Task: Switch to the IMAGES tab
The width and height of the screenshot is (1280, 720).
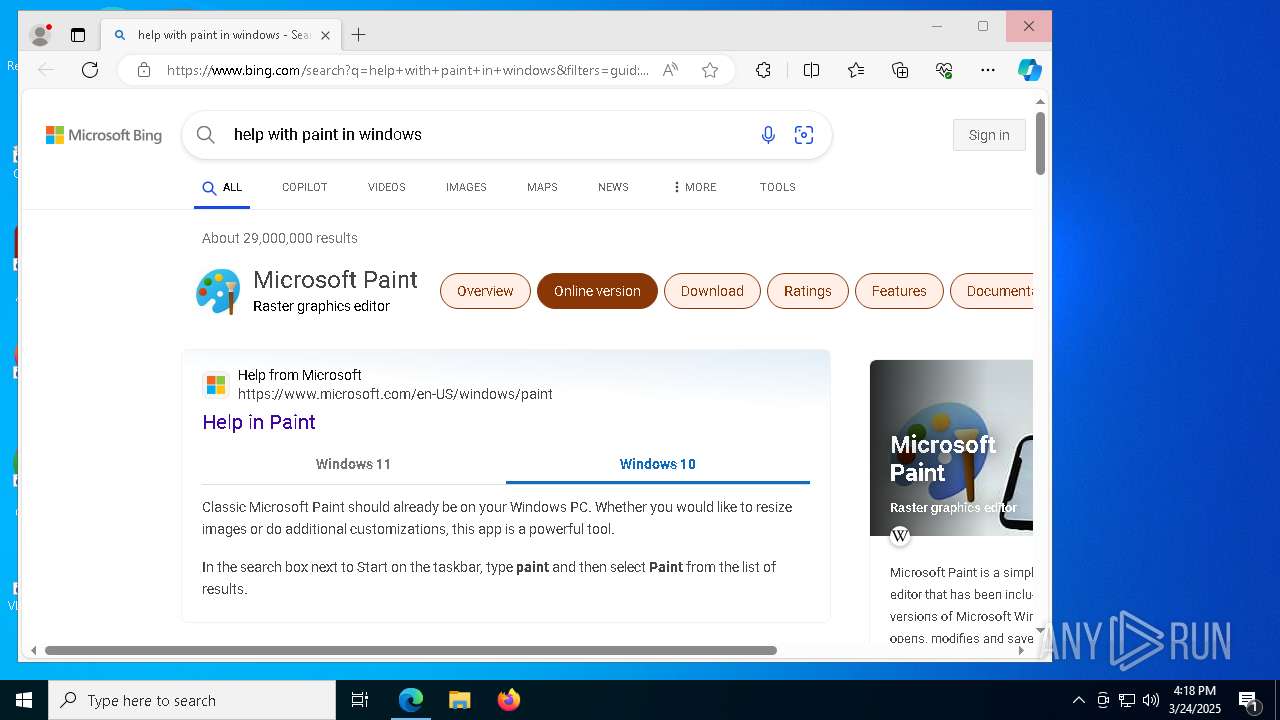Action: tap(466, 187)
